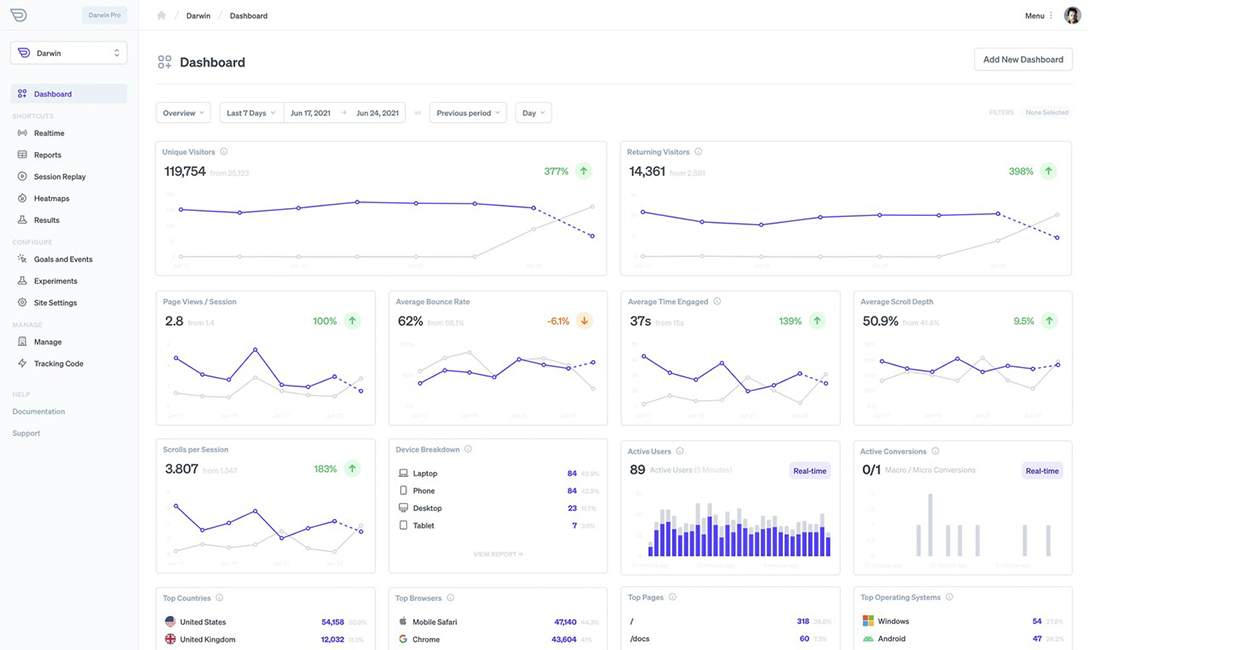Go to Heatmaps in sidebar

pos(51,198)
